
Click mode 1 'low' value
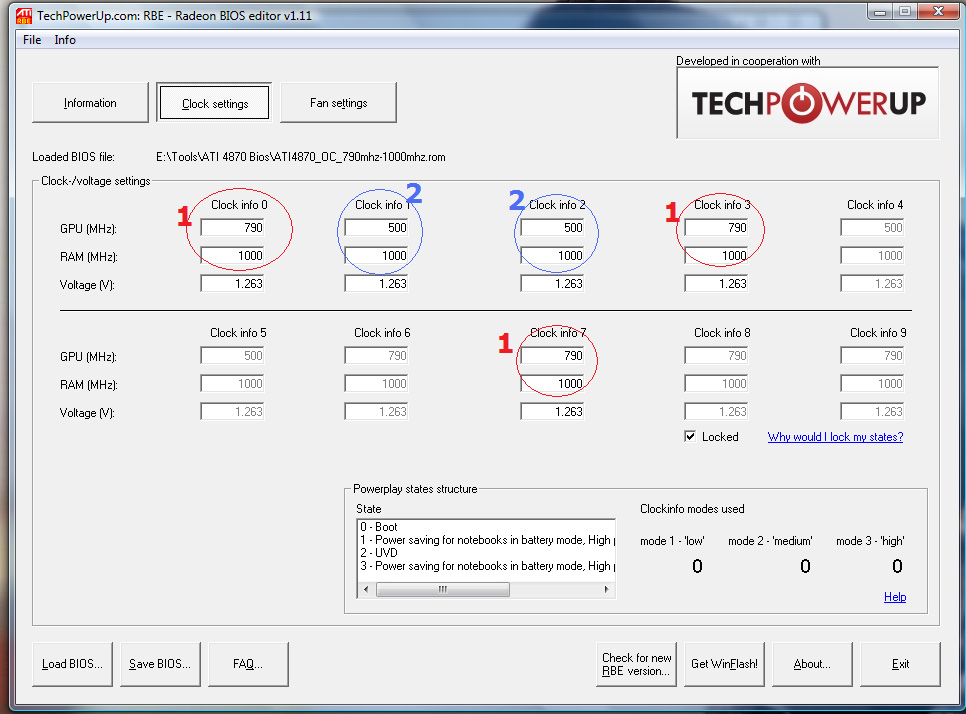click(x=697, y=566)
